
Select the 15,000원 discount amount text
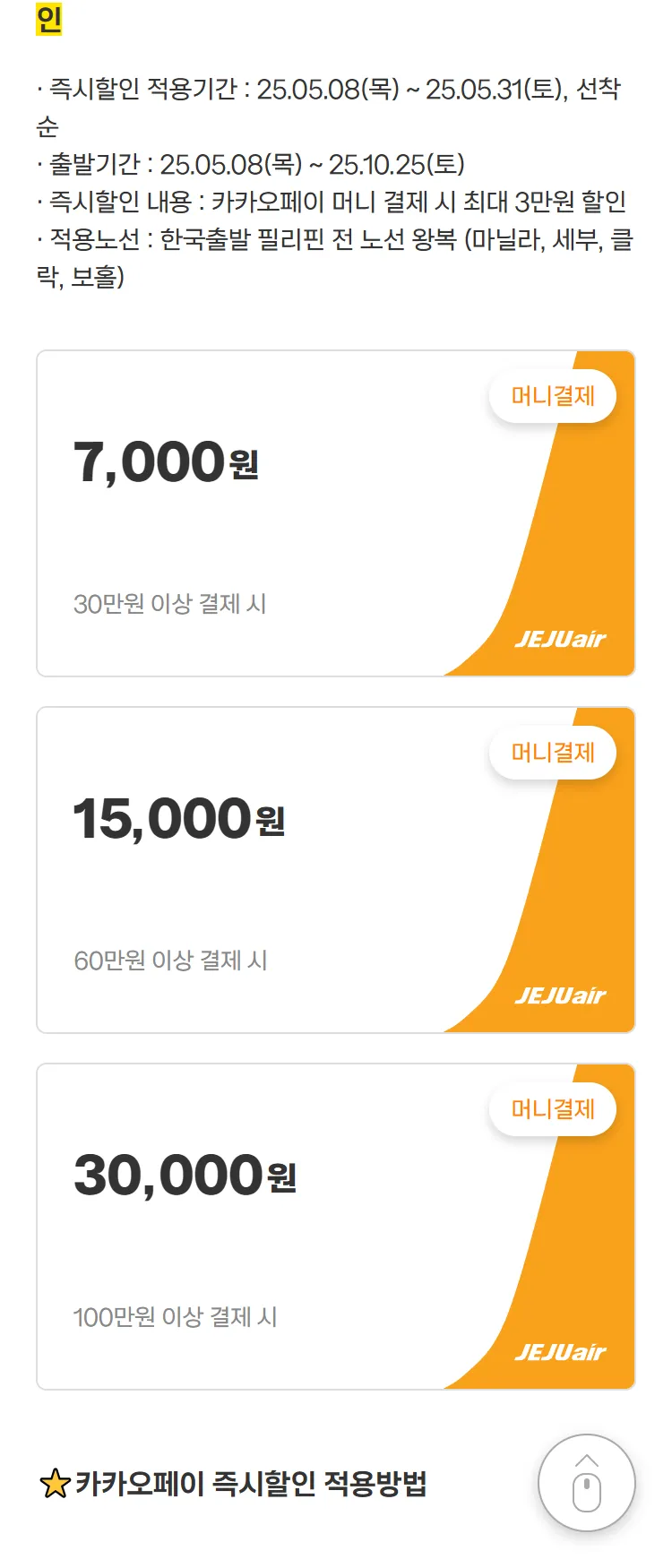coord(179,819)
